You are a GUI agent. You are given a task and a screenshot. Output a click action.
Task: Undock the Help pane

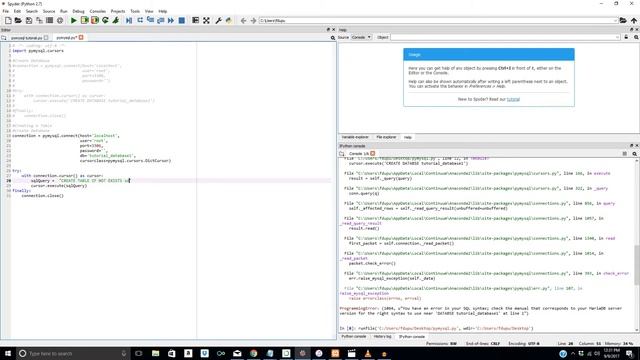coord(631,30)
